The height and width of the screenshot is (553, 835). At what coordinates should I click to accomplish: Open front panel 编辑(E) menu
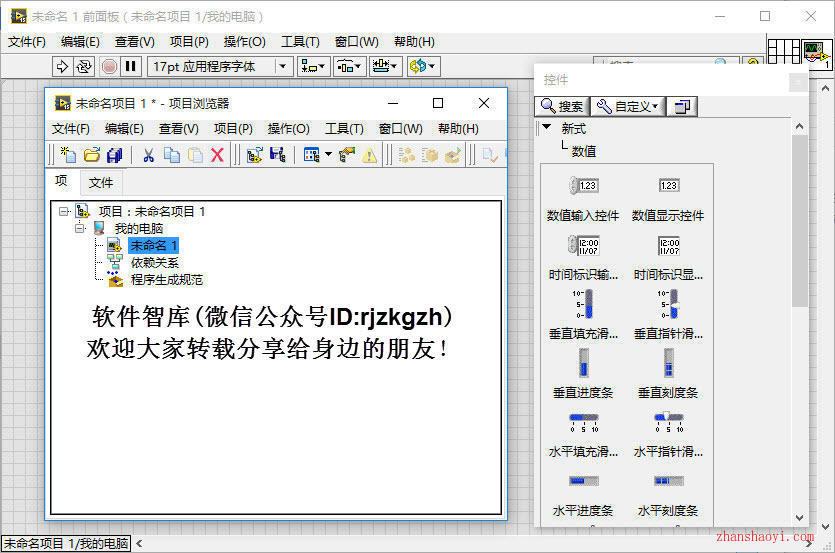[80, 42]
